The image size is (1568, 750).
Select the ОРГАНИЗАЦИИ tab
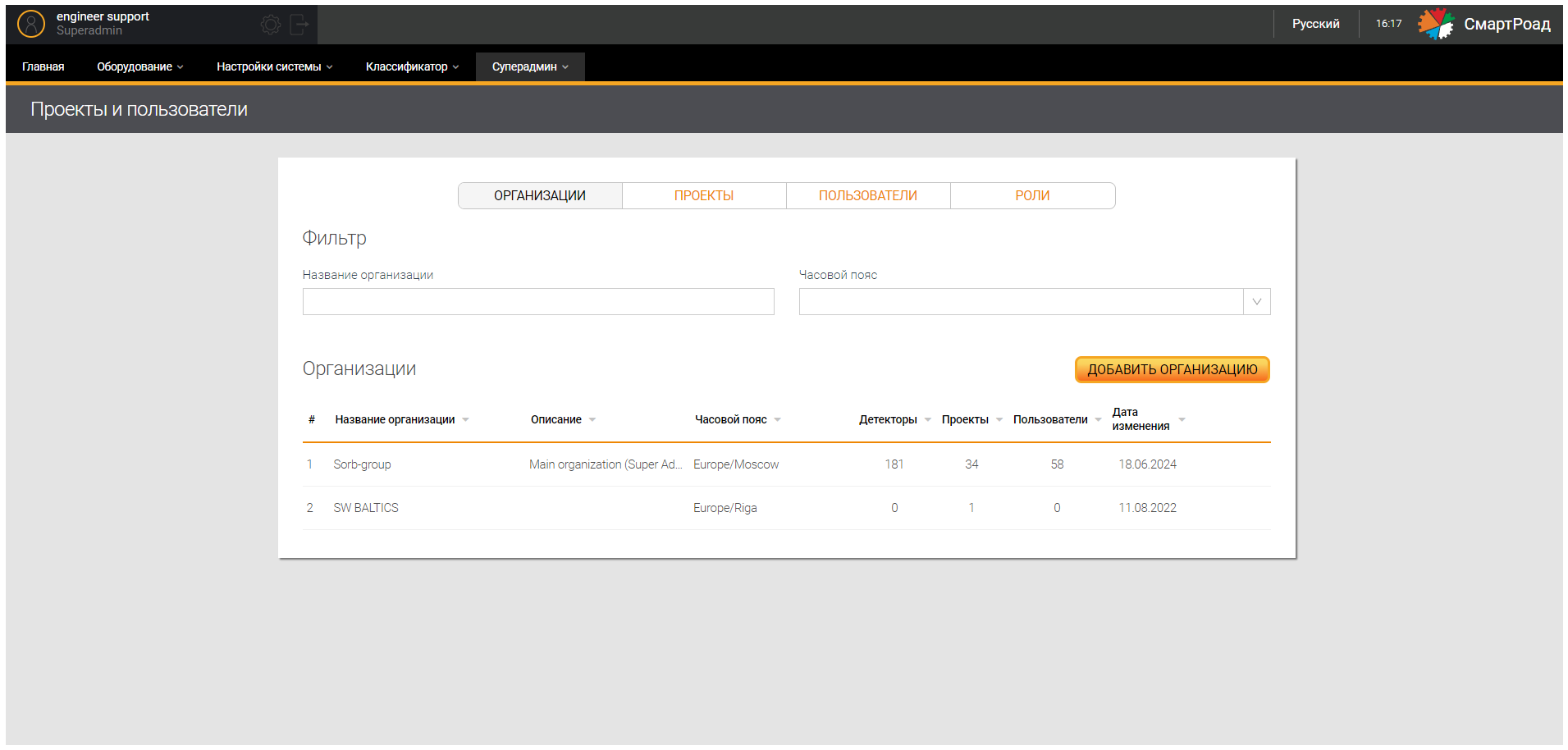(x=540, y=195)
